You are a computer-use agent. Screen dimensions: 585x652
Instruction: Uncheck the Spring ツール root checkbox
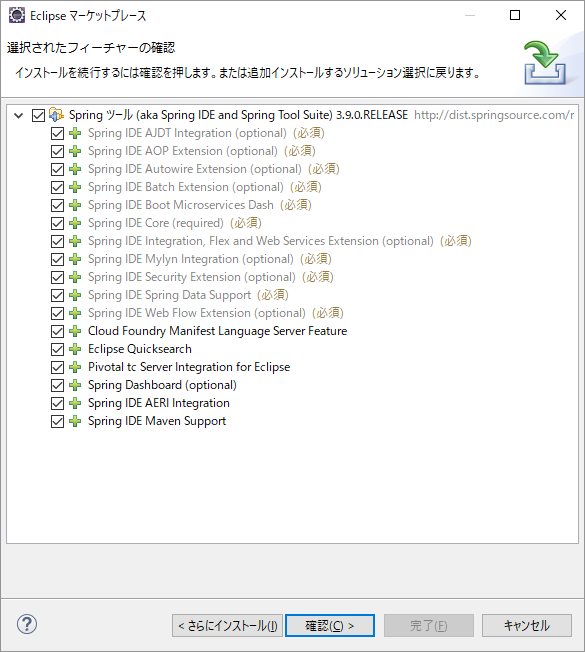click(x=38, y=115)
